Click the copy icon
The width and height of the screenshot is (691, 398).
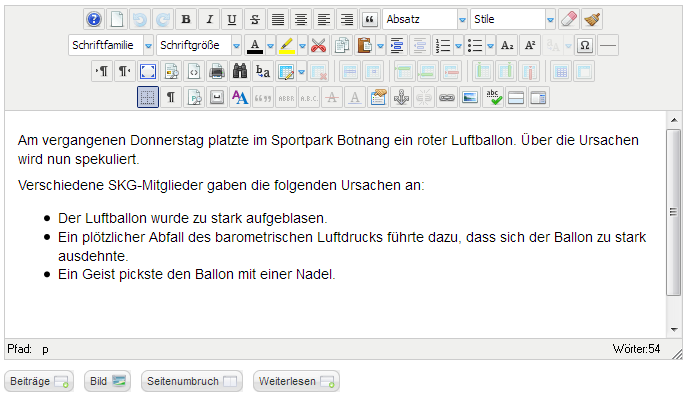coord(342,45)
